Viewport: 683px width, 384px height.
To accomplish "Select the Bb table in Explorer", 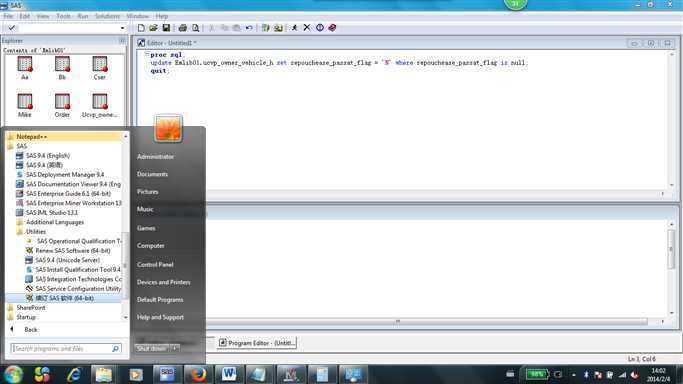I will pos(62,68).
